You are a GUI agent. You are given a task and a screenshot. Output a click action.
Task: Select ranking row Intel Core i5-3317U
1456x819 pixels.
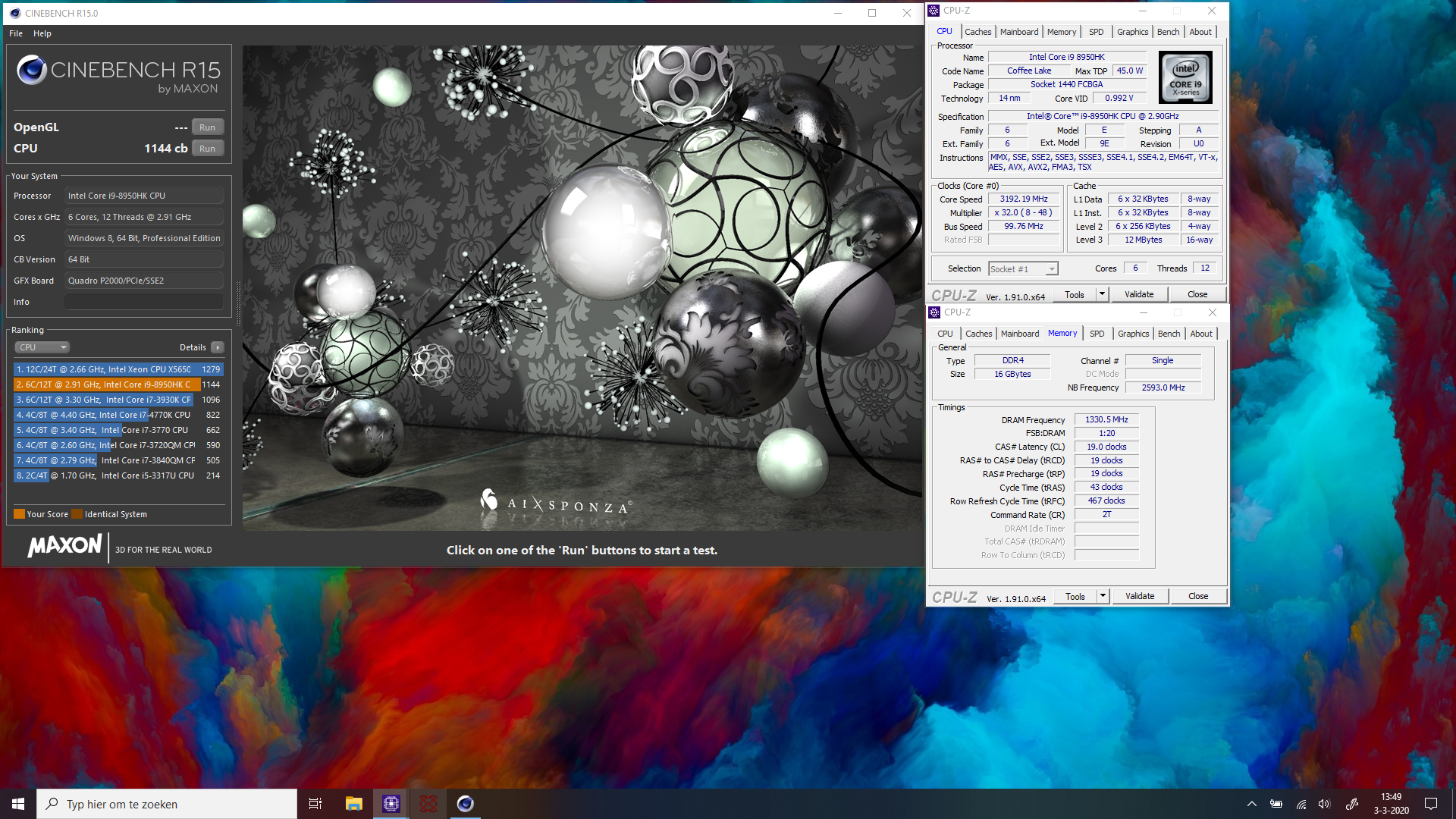coord(118,475)
